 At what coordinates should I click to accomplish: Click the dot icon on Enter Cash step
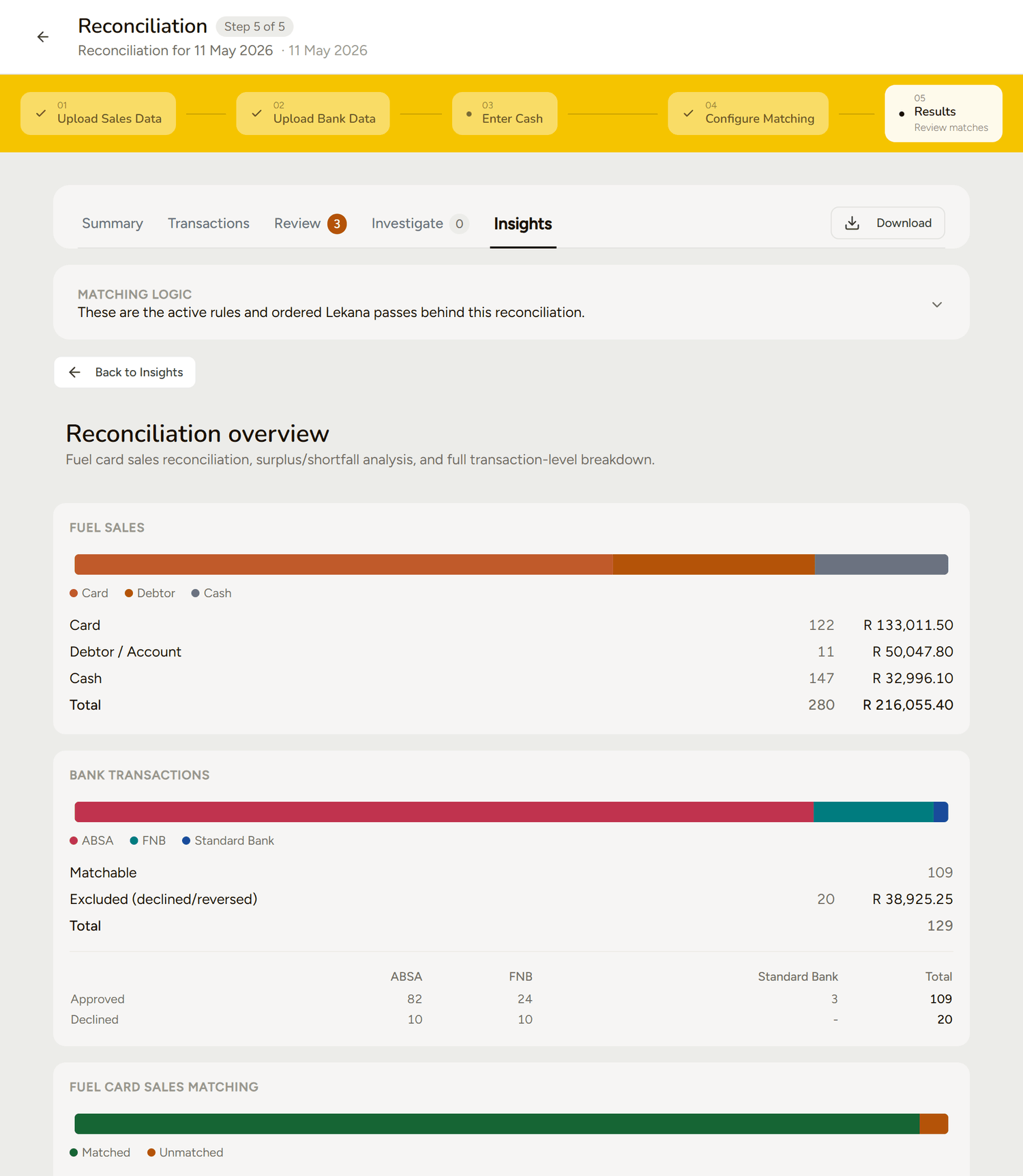pos(469,114)
